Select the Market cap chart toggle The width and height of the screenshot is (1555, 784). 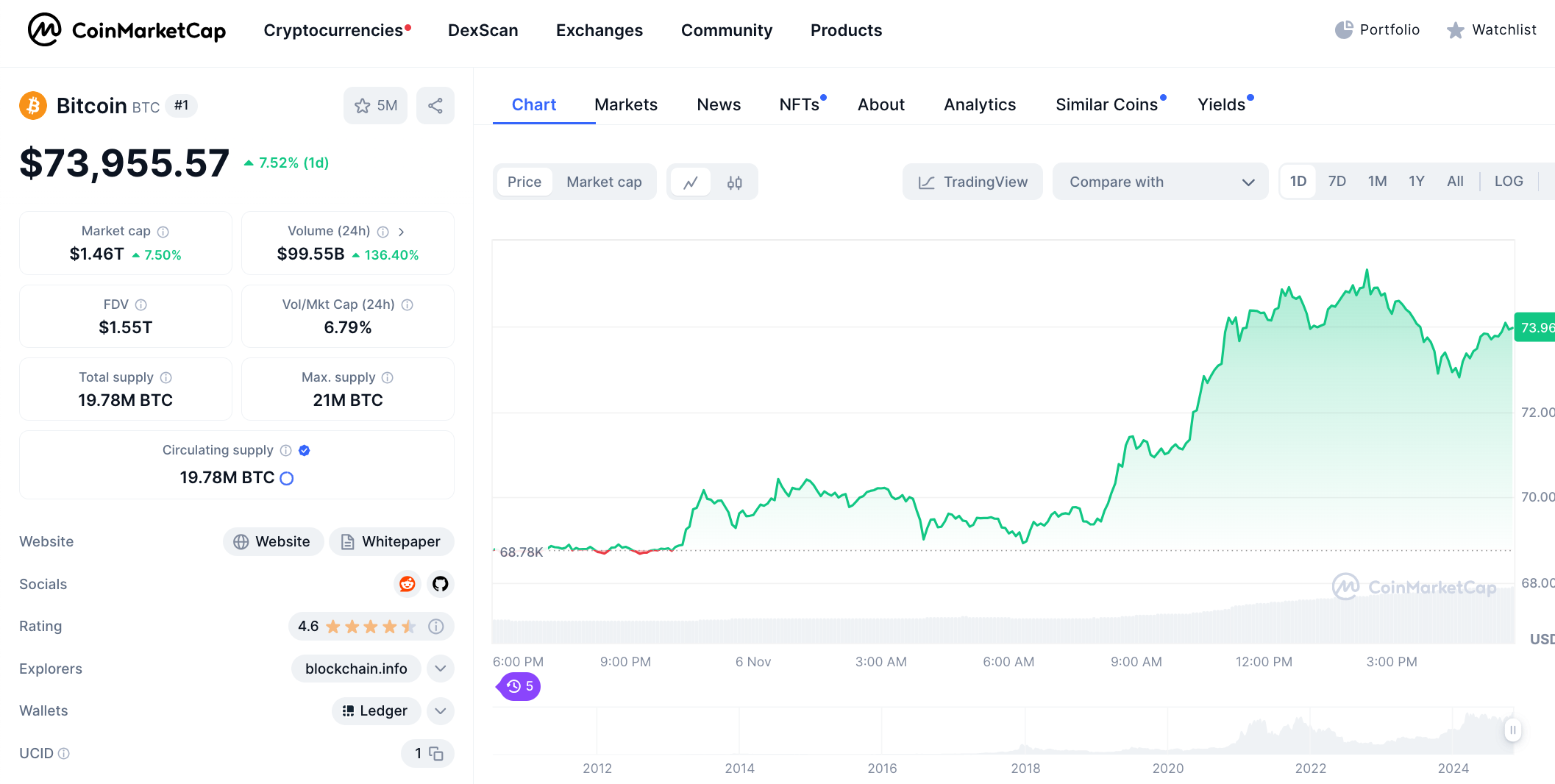tap(604, 182)
